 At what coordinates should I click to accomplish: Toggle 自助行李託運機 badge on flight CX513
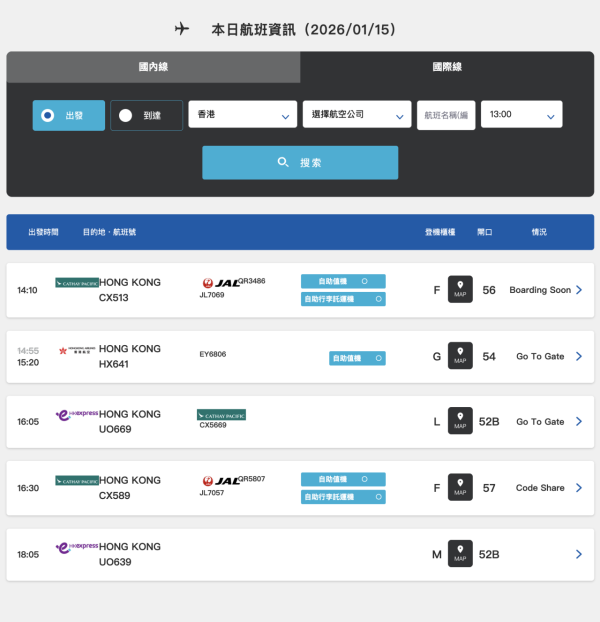pos(343,299)
